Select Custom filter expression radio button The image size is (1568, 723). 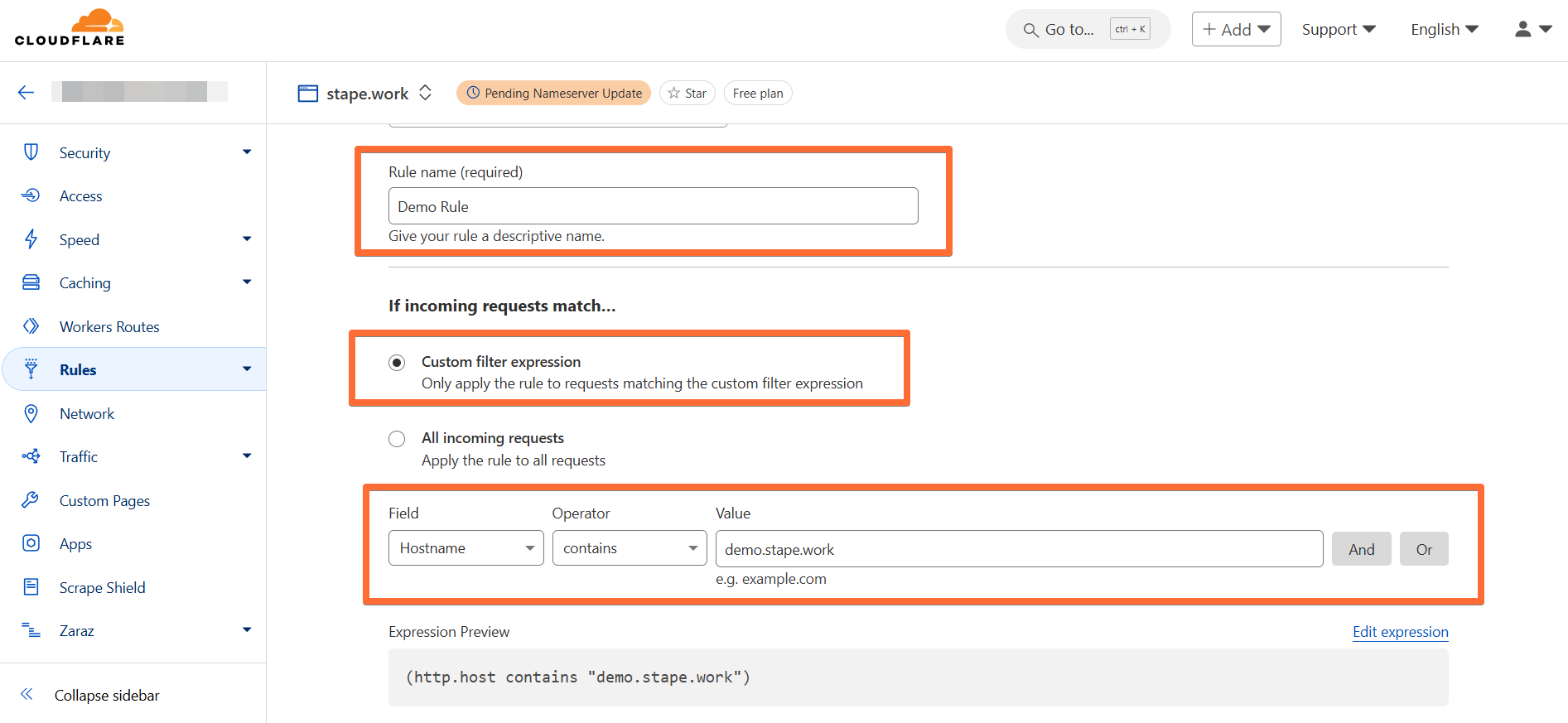click(x=397, y=363)
